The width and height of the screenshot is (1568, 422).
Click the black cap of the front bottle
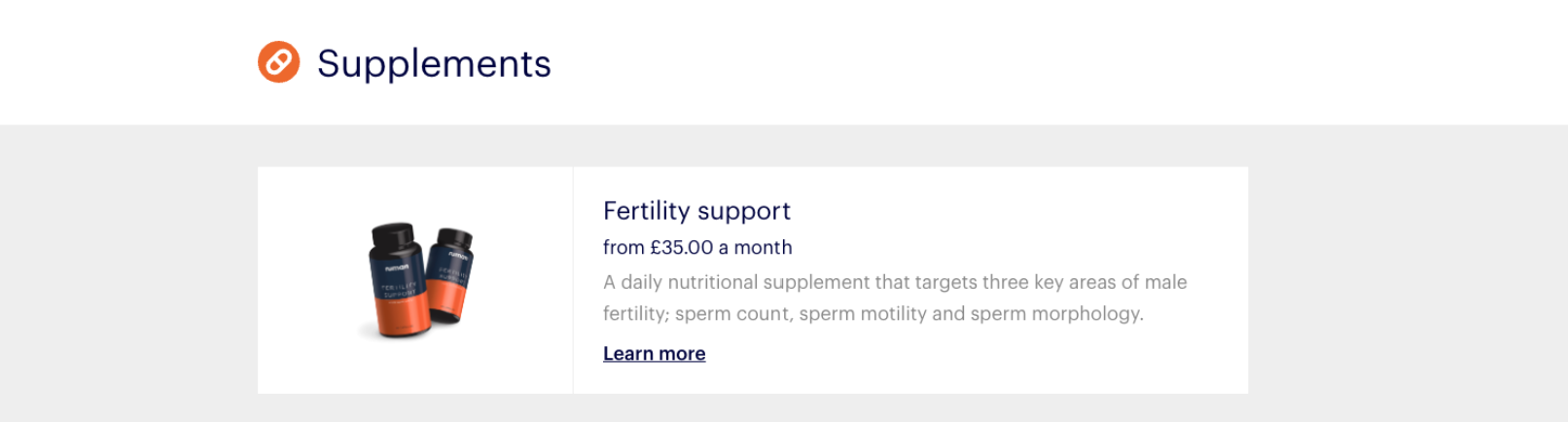tap(392, 234)
